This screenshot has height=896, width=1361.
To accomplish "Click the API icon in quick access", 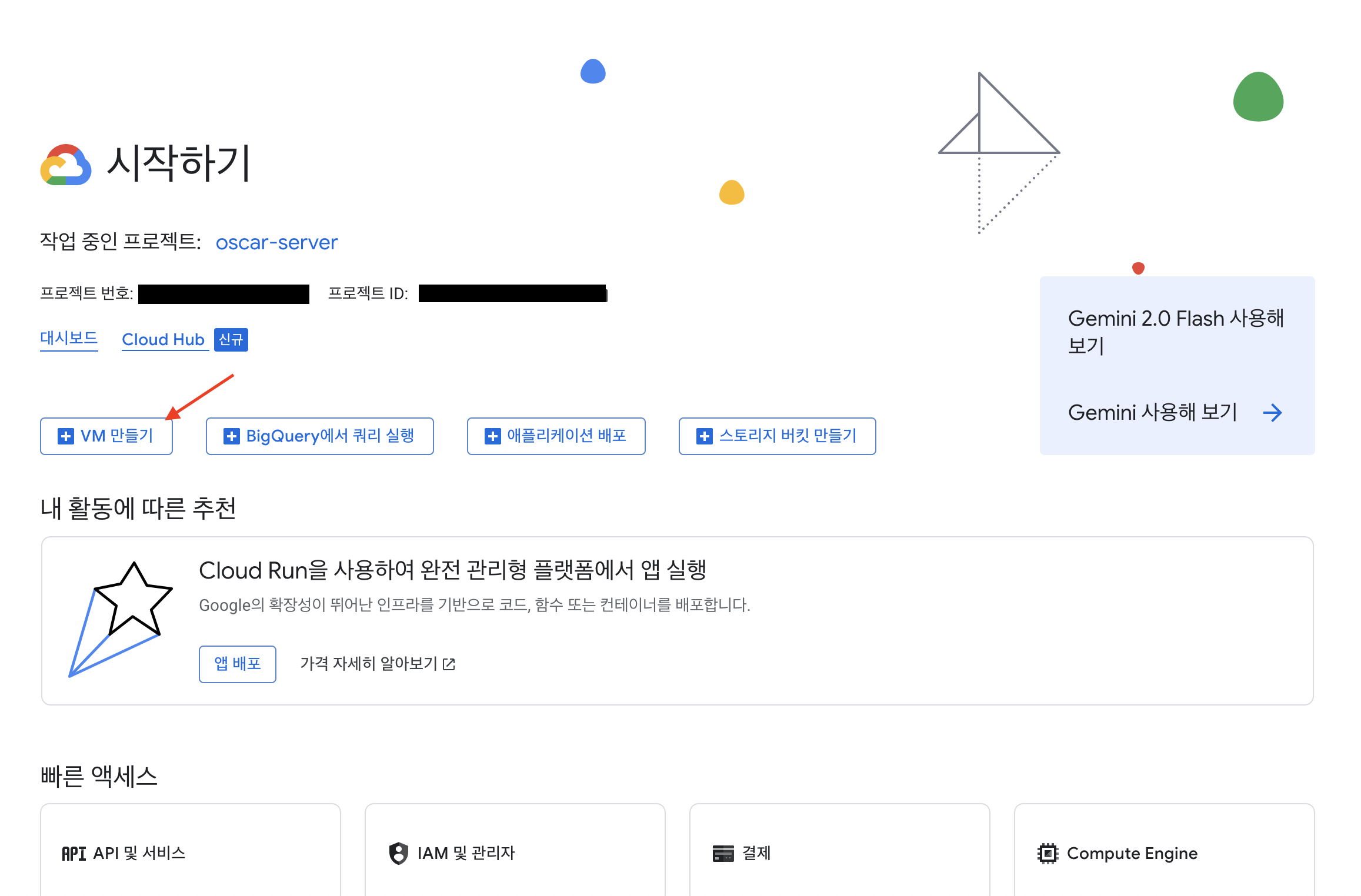I will [x=74, y=854].
